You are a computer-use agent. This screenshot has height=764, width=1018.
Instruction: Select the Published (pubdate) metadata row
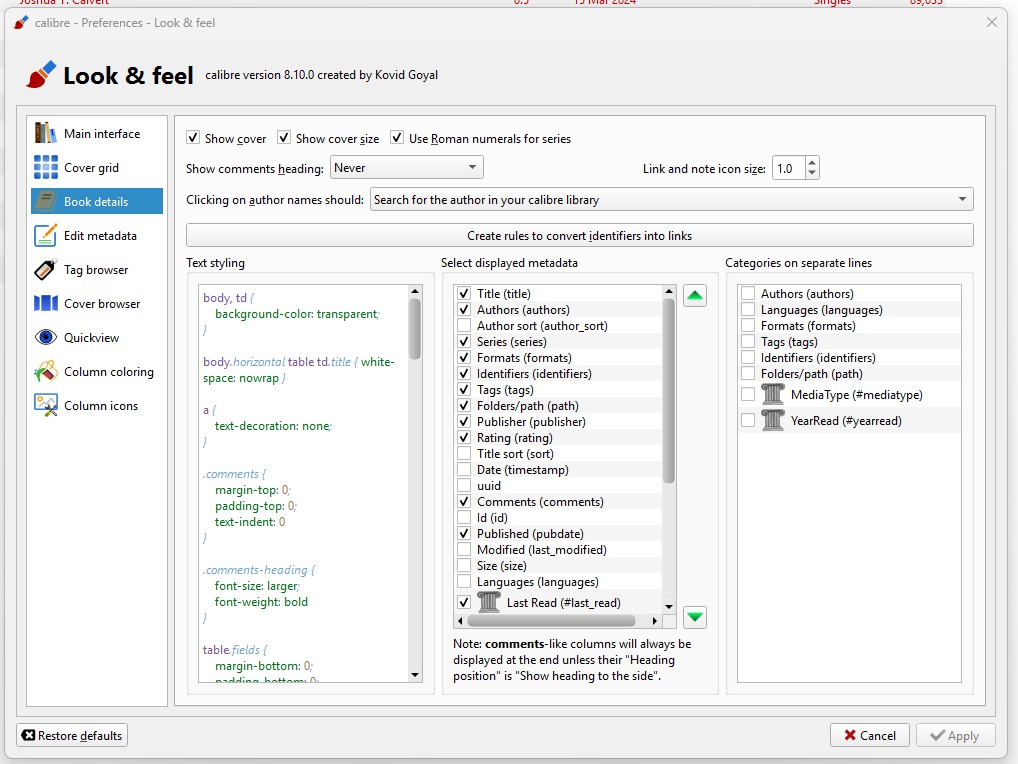pos(558,534)
